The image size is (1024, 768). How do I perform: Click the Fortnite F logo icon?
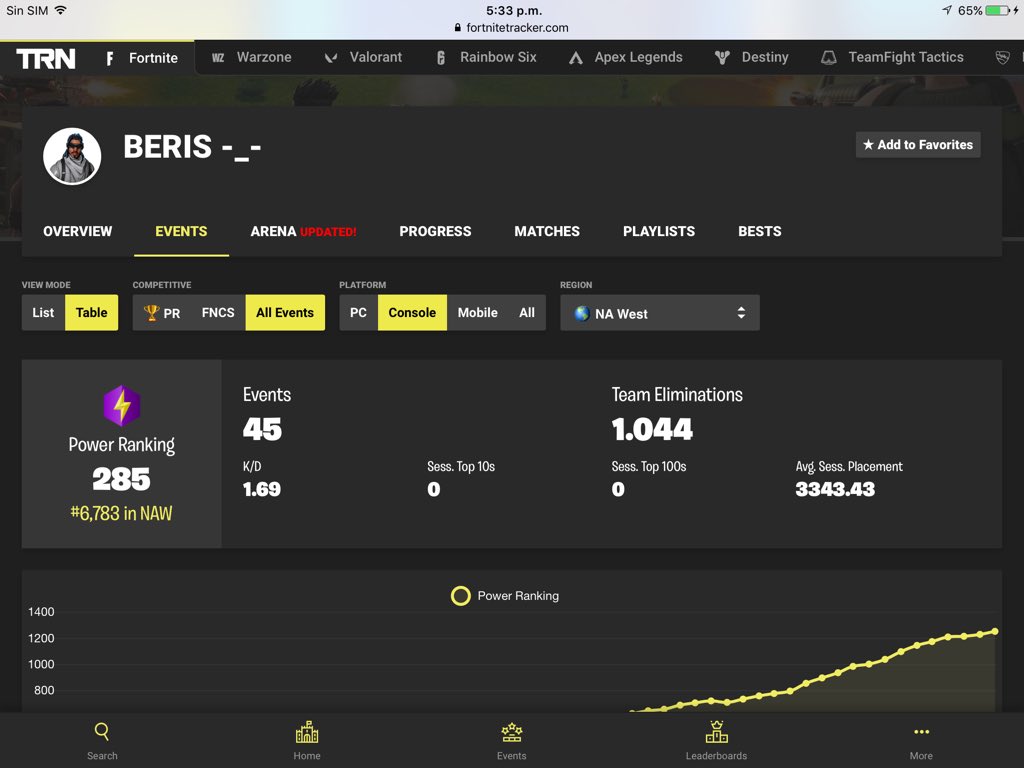coord(110,59)
